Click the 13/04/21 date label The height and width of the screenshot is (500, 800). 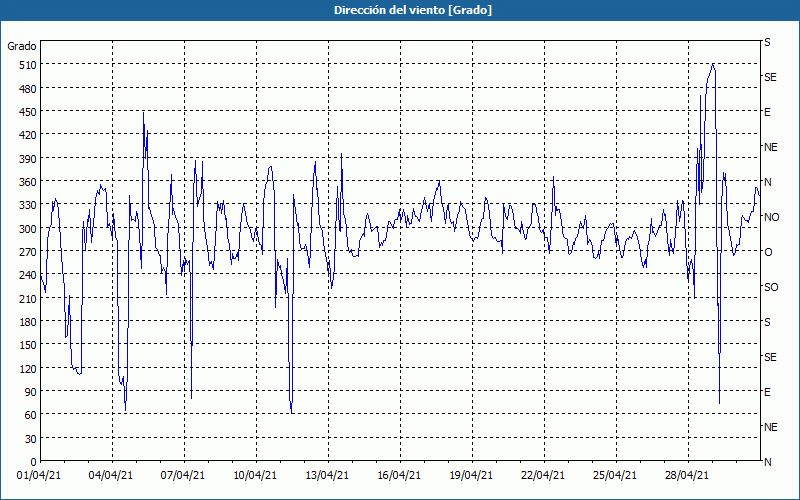327,476
